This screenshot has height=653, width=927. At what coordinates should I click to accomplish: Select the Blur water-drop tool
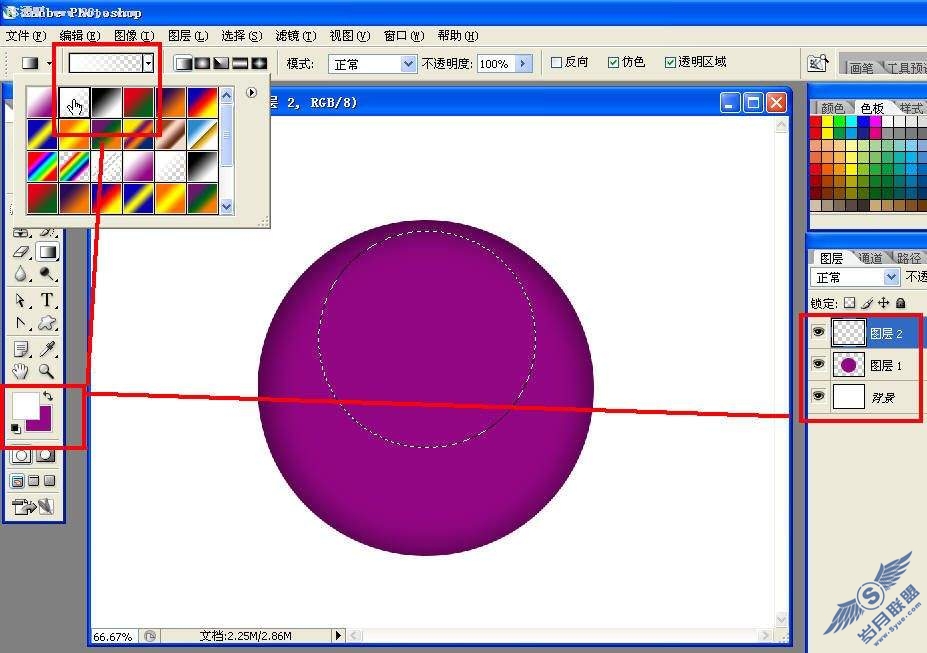point(21,274)
